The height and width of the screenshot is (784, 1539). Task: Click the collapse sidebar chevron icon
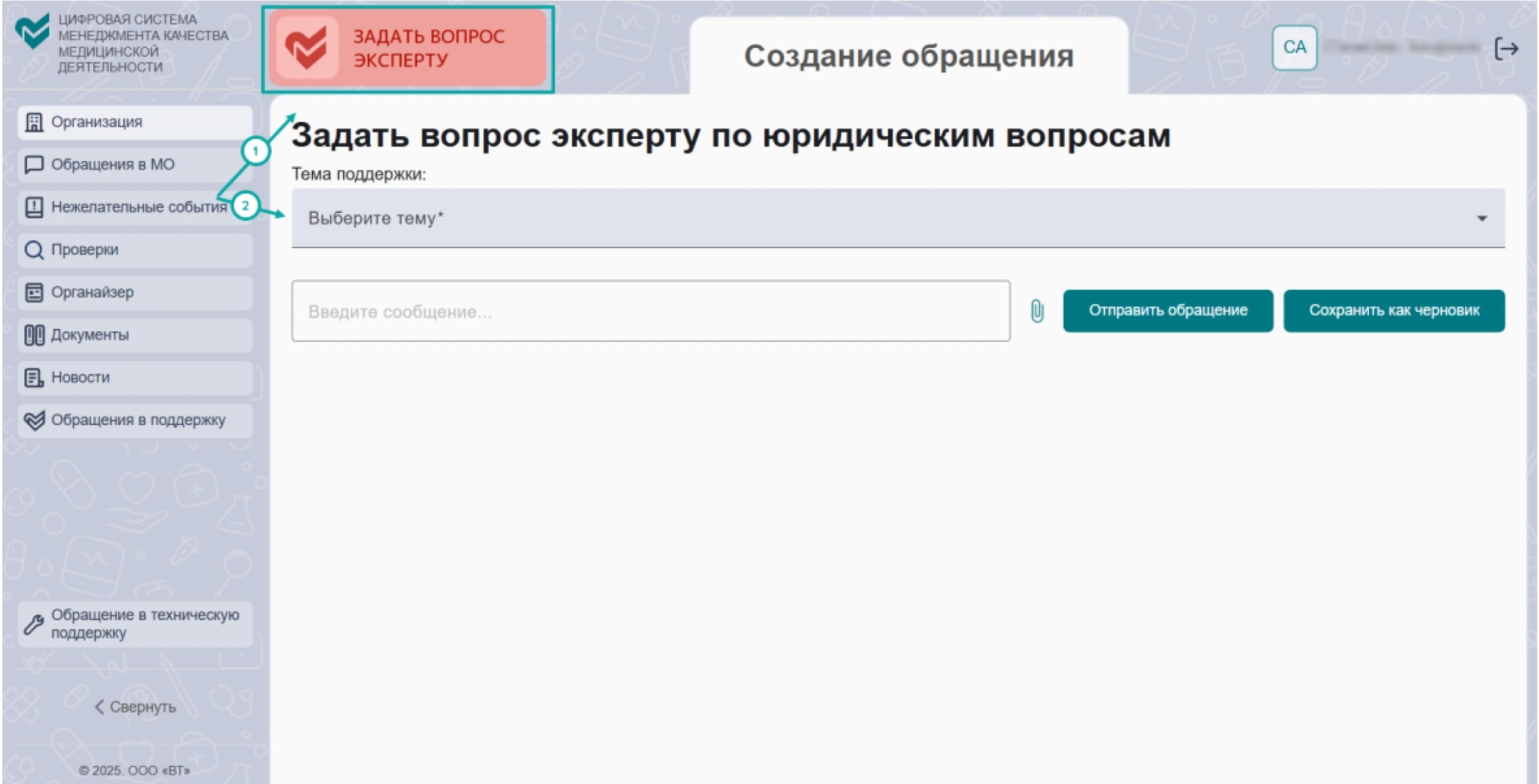coord(100,707)
